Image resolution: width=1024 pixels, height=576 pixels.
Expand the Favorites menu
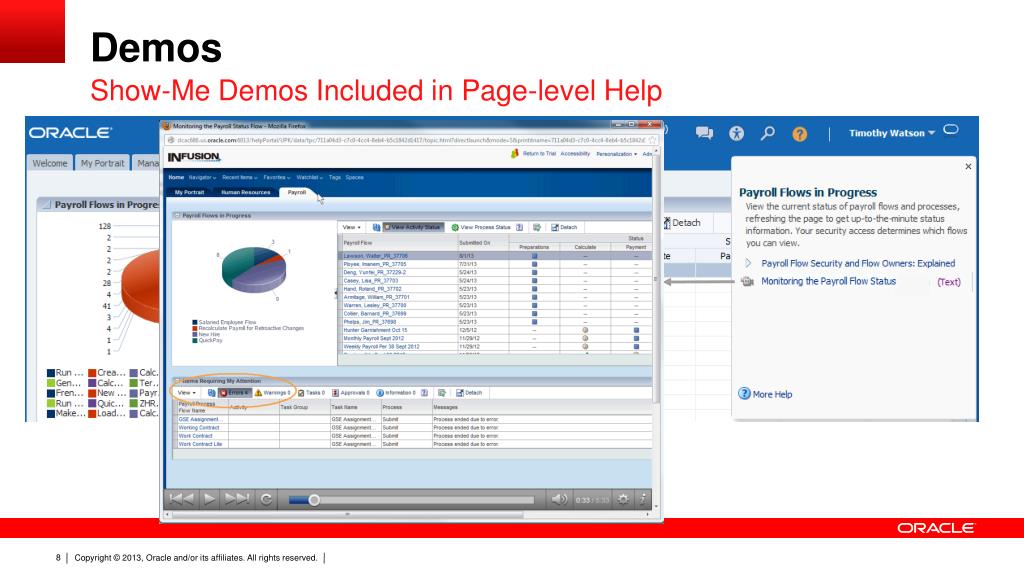(277, 178)
